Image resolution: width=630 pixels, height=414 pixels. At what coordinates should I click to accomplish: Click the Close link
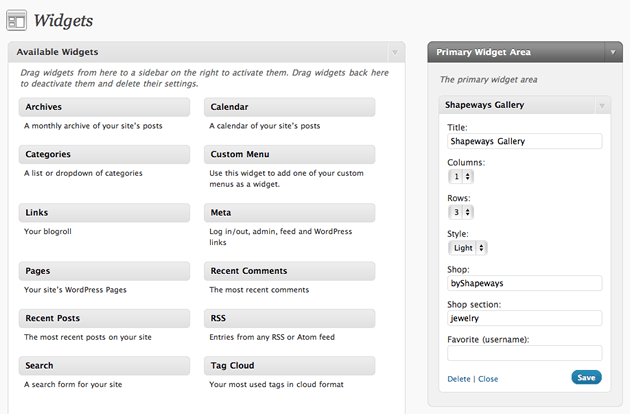coord(488,379)
